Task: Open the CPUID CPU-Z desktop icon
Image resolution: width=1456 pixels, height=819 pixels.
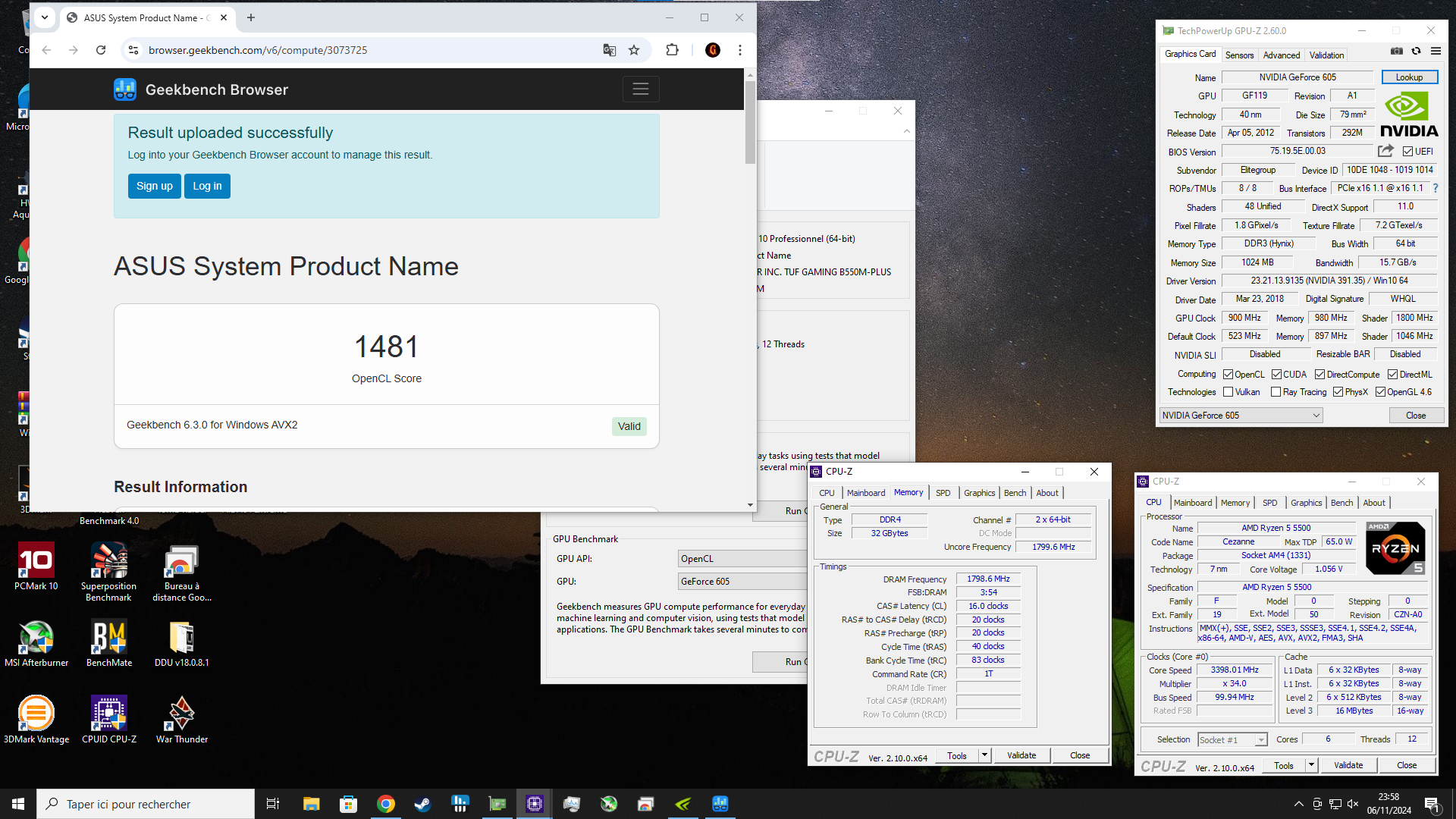Action: pyautogui.click(x=108, y=720)
